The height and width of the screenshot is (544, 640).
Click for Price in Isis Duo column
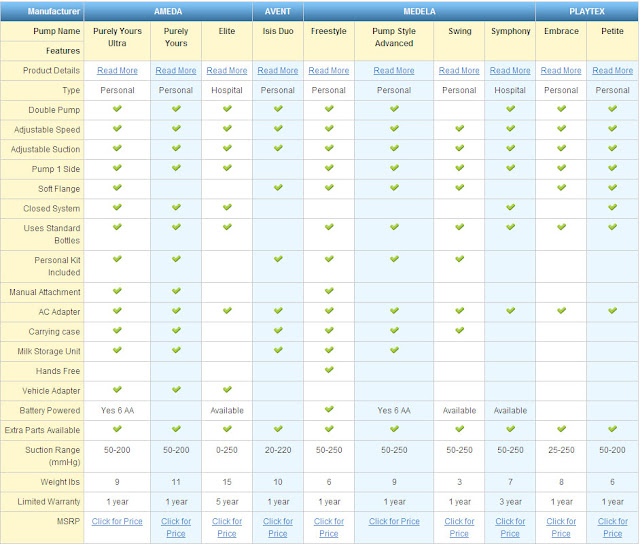click(278, 528)
